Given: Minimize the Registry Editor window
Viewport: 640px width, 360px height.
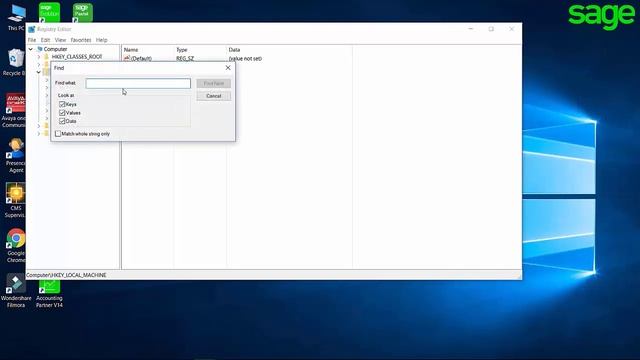Looking at the screenshot, I should click(x=471, y=29).
